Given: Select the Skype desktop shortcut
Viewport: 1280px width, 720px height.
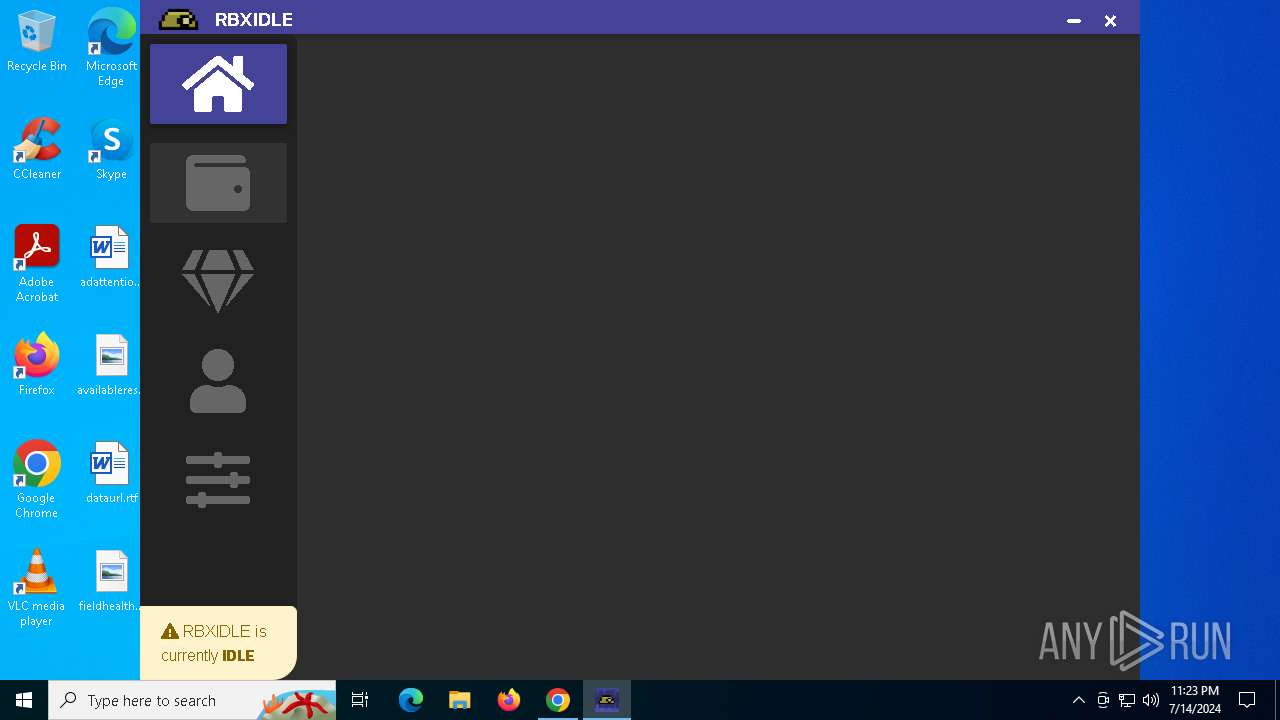Looking at the screenshot, I should tap(111, 150).
